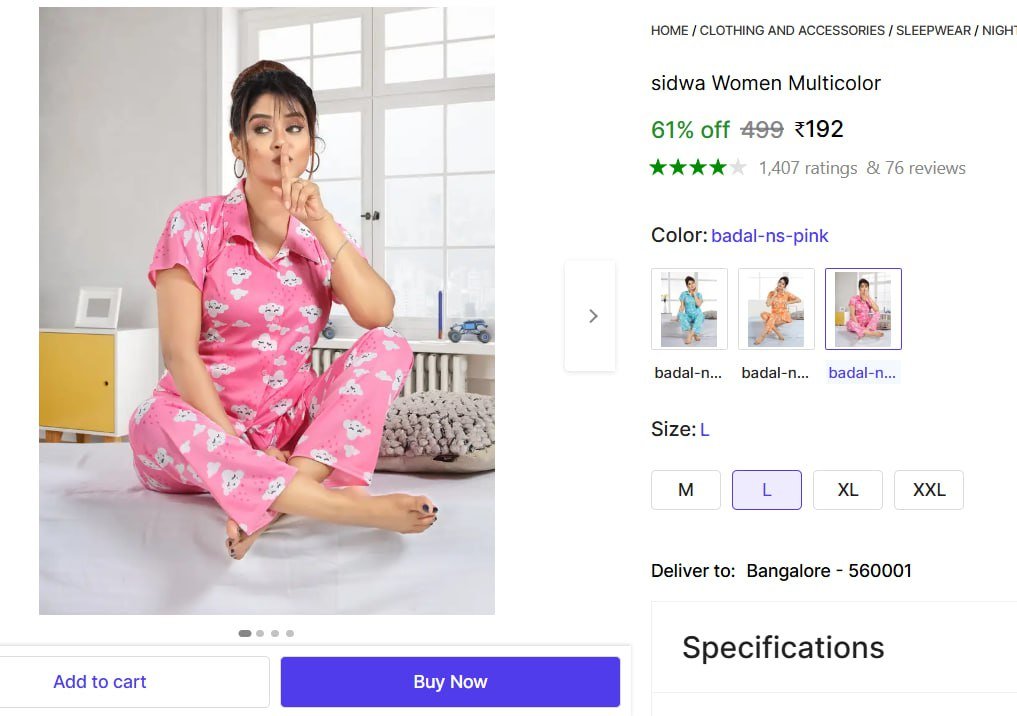Choose size XL
The image size is (1017, 716).
click(848, 490)
